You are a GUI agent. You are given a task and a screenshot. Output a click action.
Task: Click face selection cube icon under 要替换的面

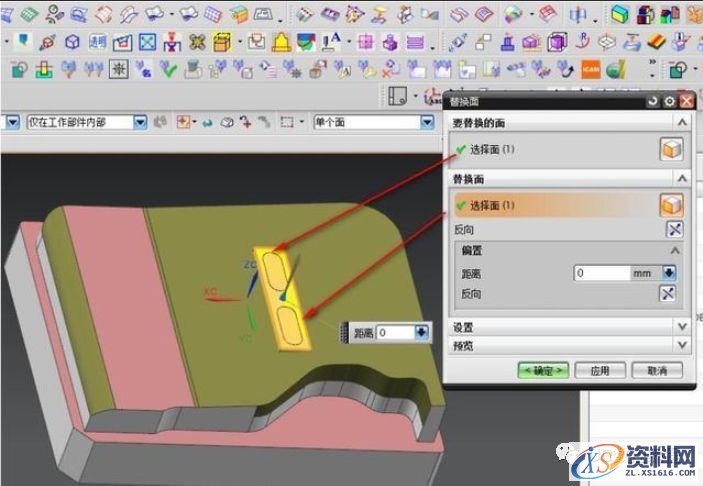tap(671, 149)
